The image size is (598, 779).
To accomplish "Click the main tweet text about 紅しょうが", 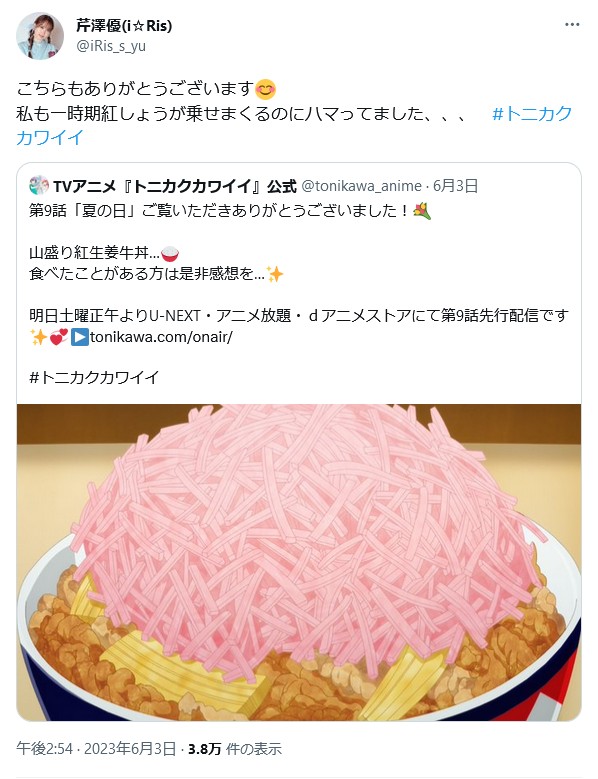I will pyautogui.click(x=242, y=114).
